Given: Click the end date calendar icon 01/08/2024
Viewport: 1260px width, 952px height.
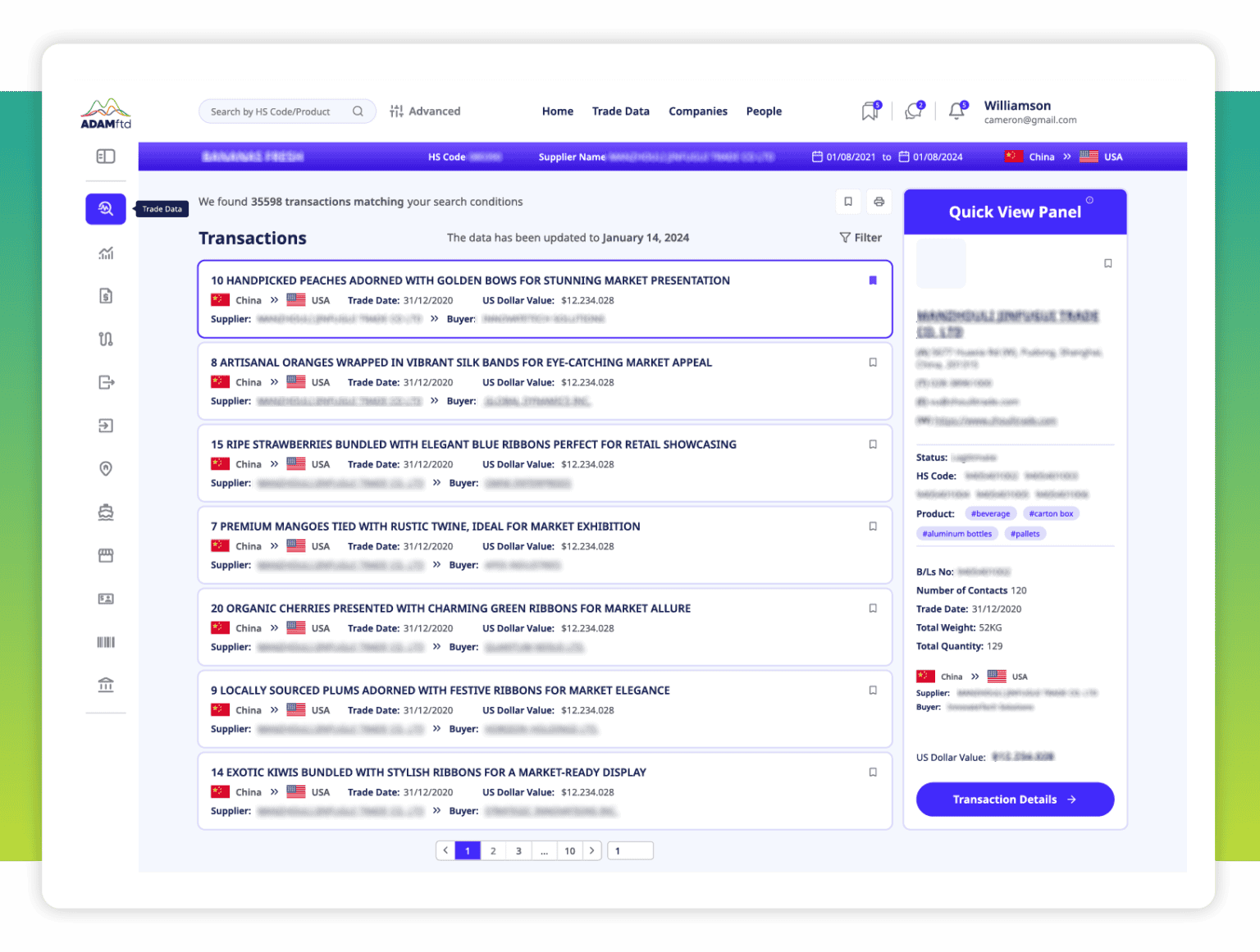Looking at the screenshot, I should (904, 157).
